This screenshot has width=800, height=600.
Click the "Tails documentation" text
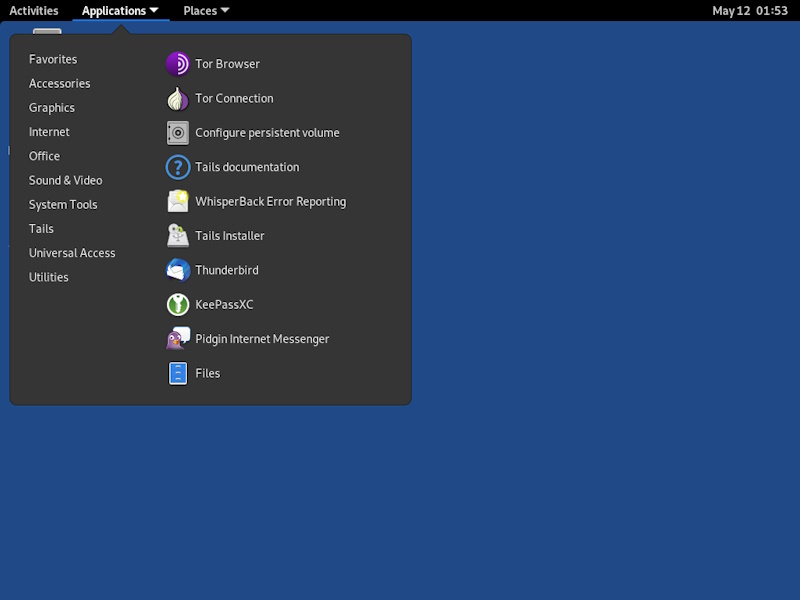point(247,167)
